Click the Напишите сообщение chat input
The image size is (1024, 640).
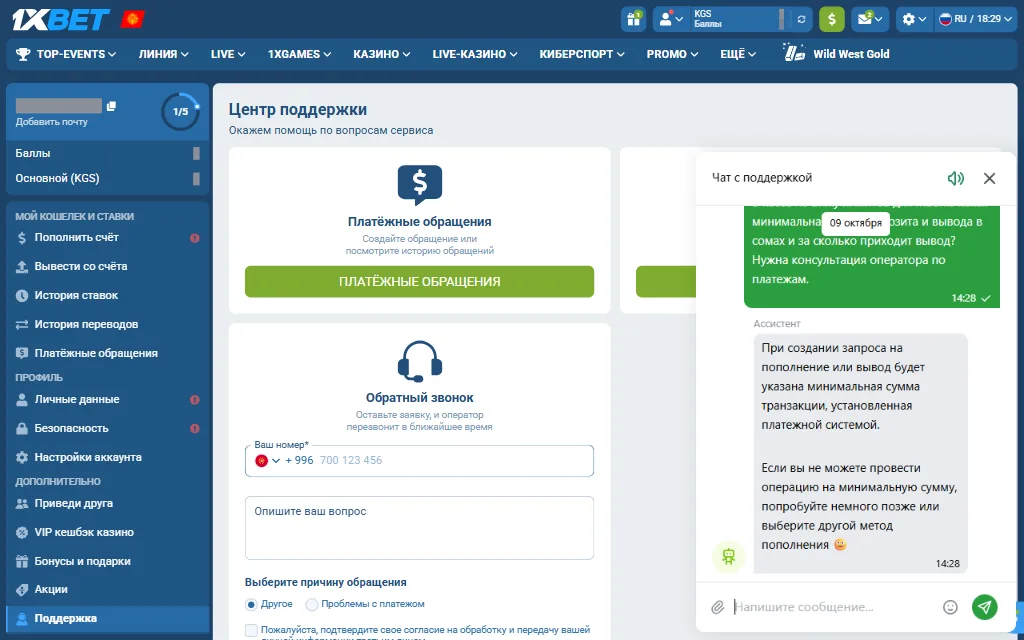click(833, 607)
